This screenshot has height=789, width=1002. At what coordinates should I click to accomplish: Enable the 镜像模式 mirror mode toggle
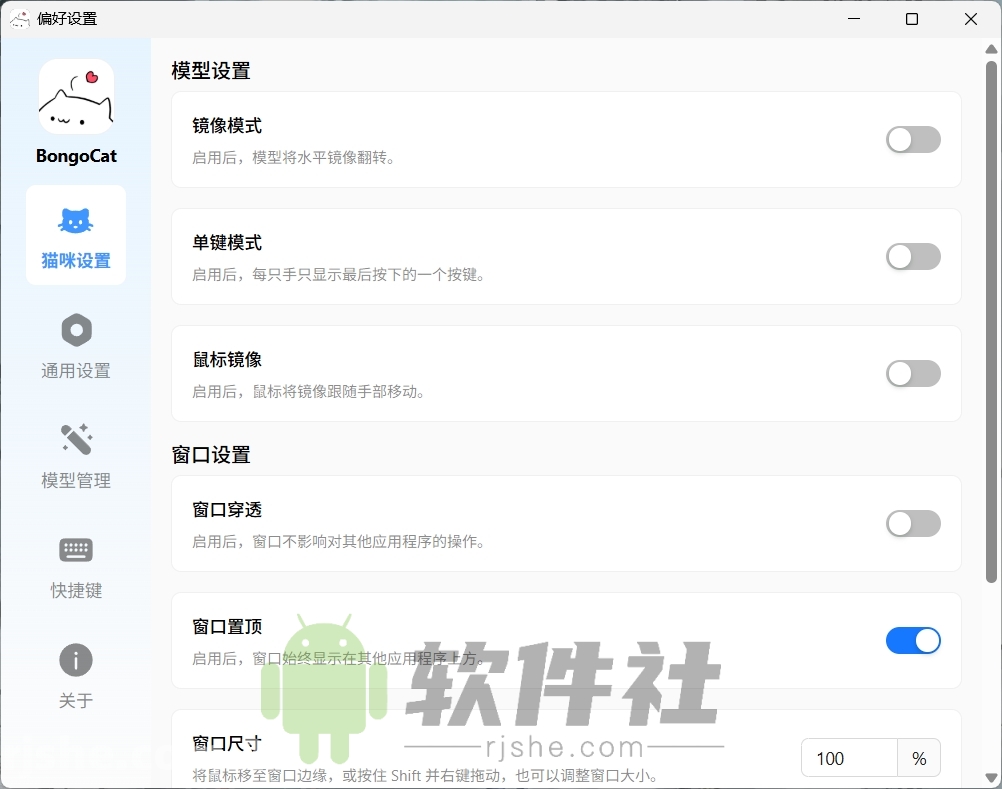click(x=913, y=140)
